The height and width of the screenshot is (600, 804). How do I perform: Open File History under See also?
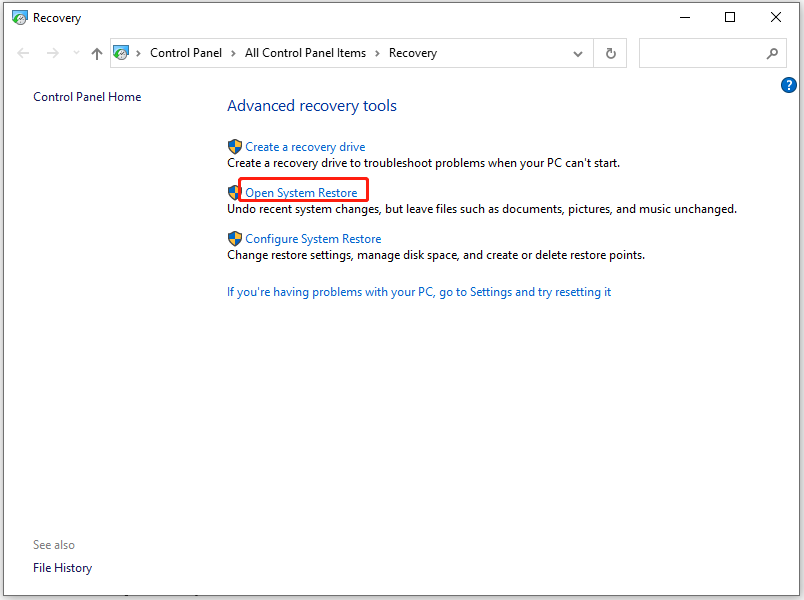[63, 568]
